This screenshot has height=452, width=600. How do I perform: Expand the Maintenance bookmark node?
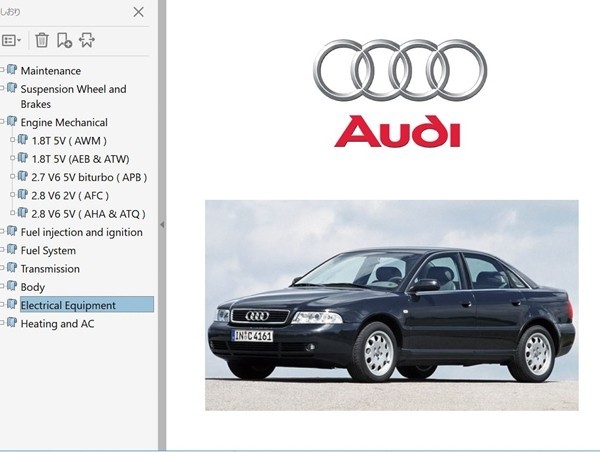(3, 70)
